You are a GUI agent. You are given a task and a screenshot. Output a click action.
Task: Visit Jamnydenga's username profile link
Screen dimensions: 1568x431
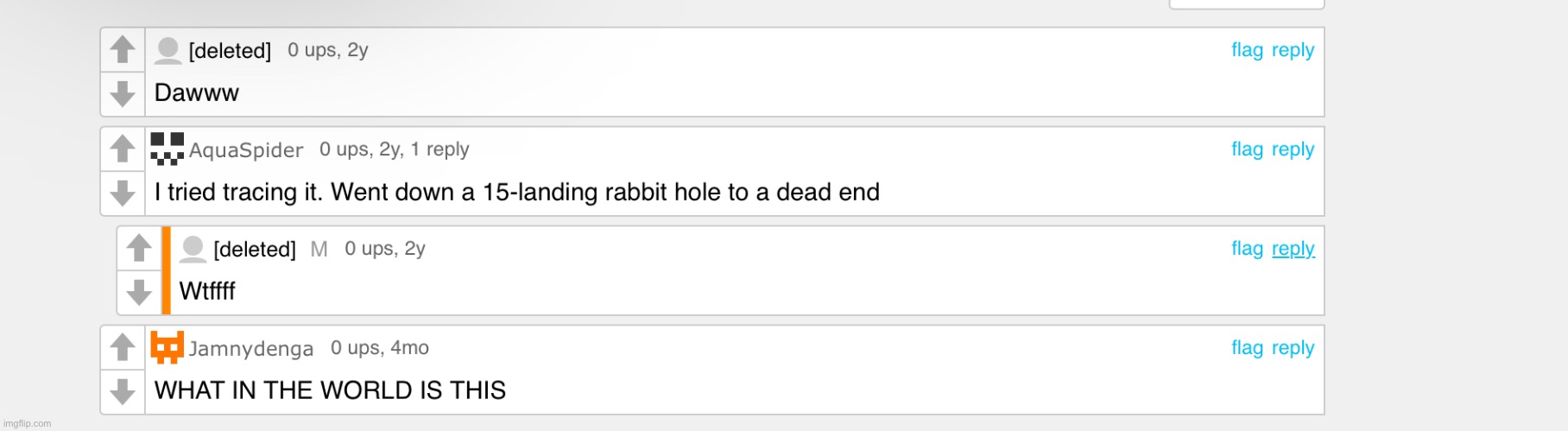click(x=250, y=349)
